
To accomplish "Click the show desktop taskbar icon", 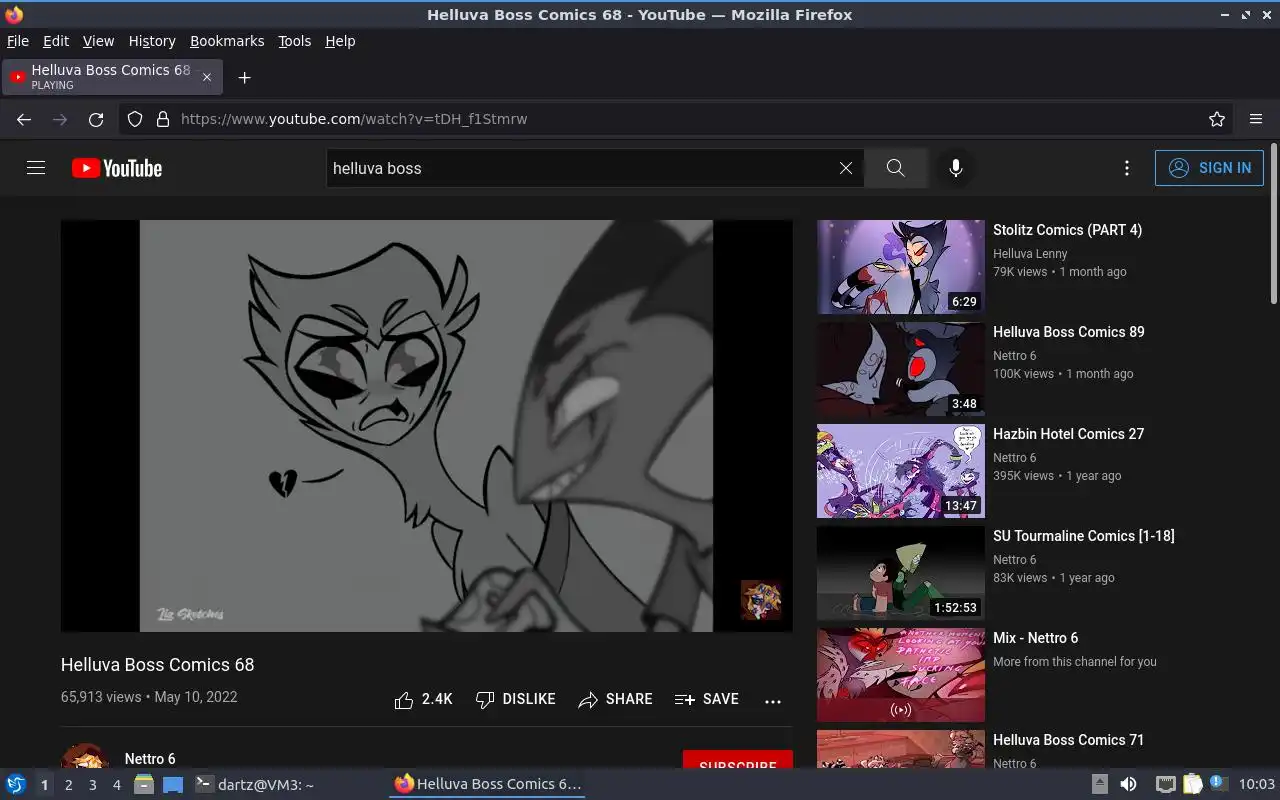I will click(173, 785).
